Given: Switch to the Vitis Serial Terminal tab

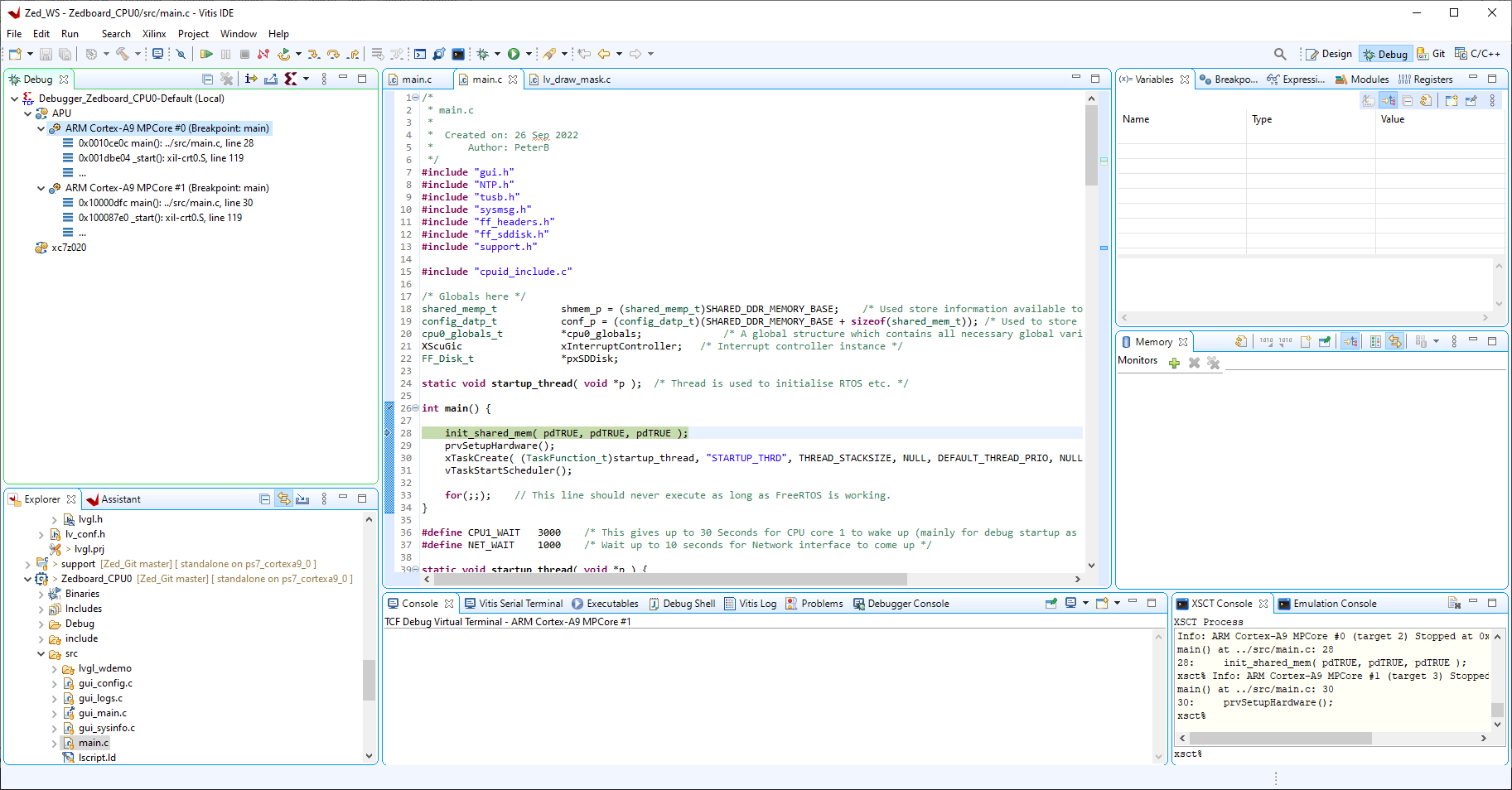Looking at the screenshot, I should point(514,604).
